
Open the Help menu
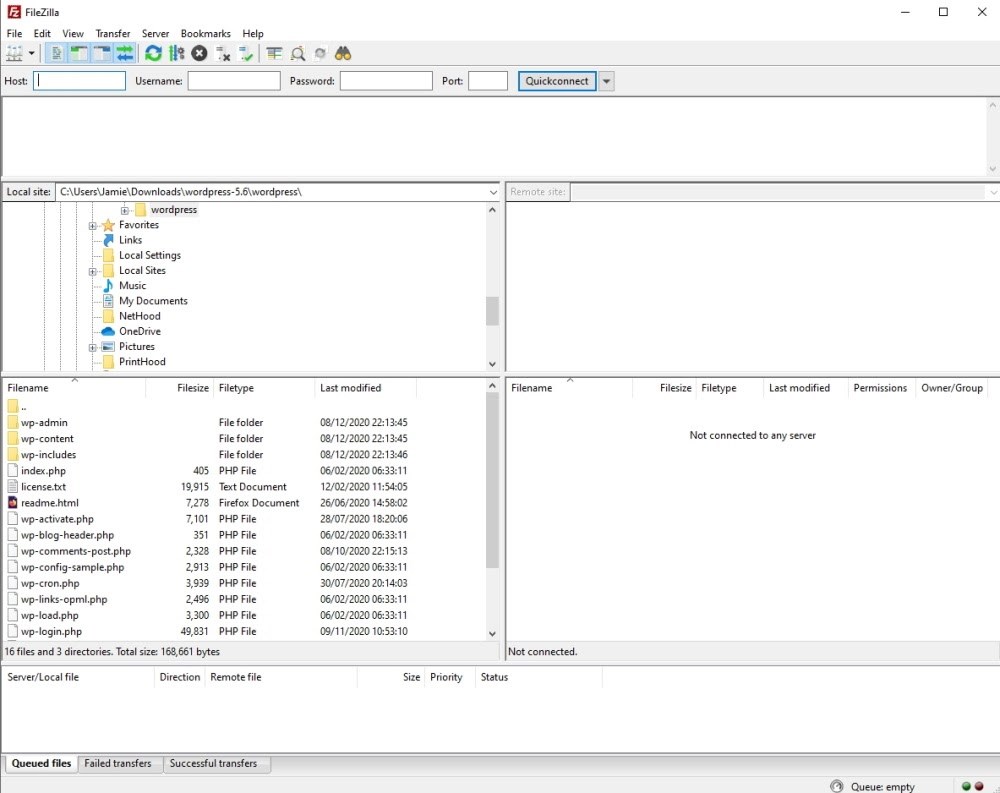253,33
